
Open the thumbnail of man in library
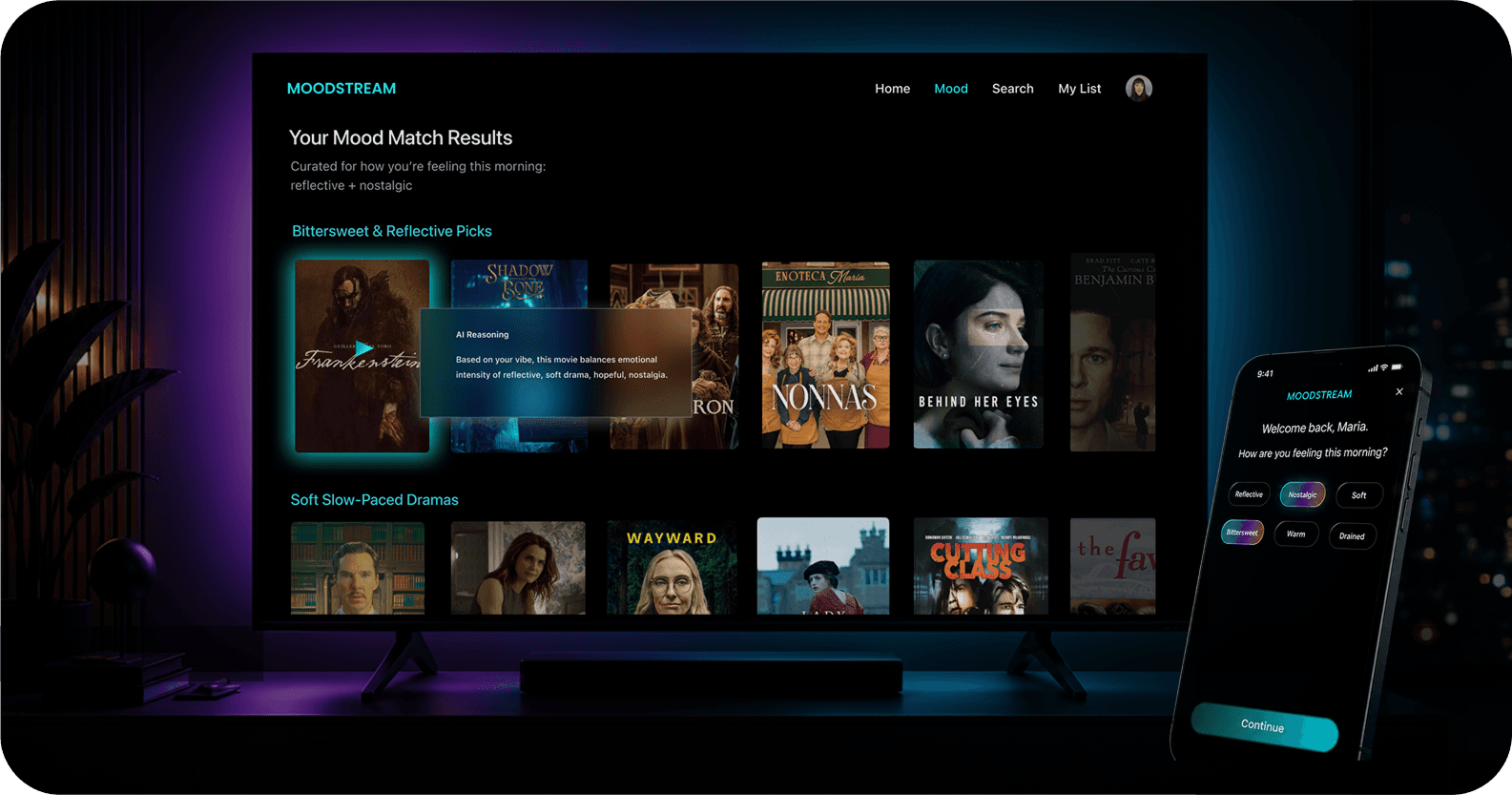tap(358, 567)
